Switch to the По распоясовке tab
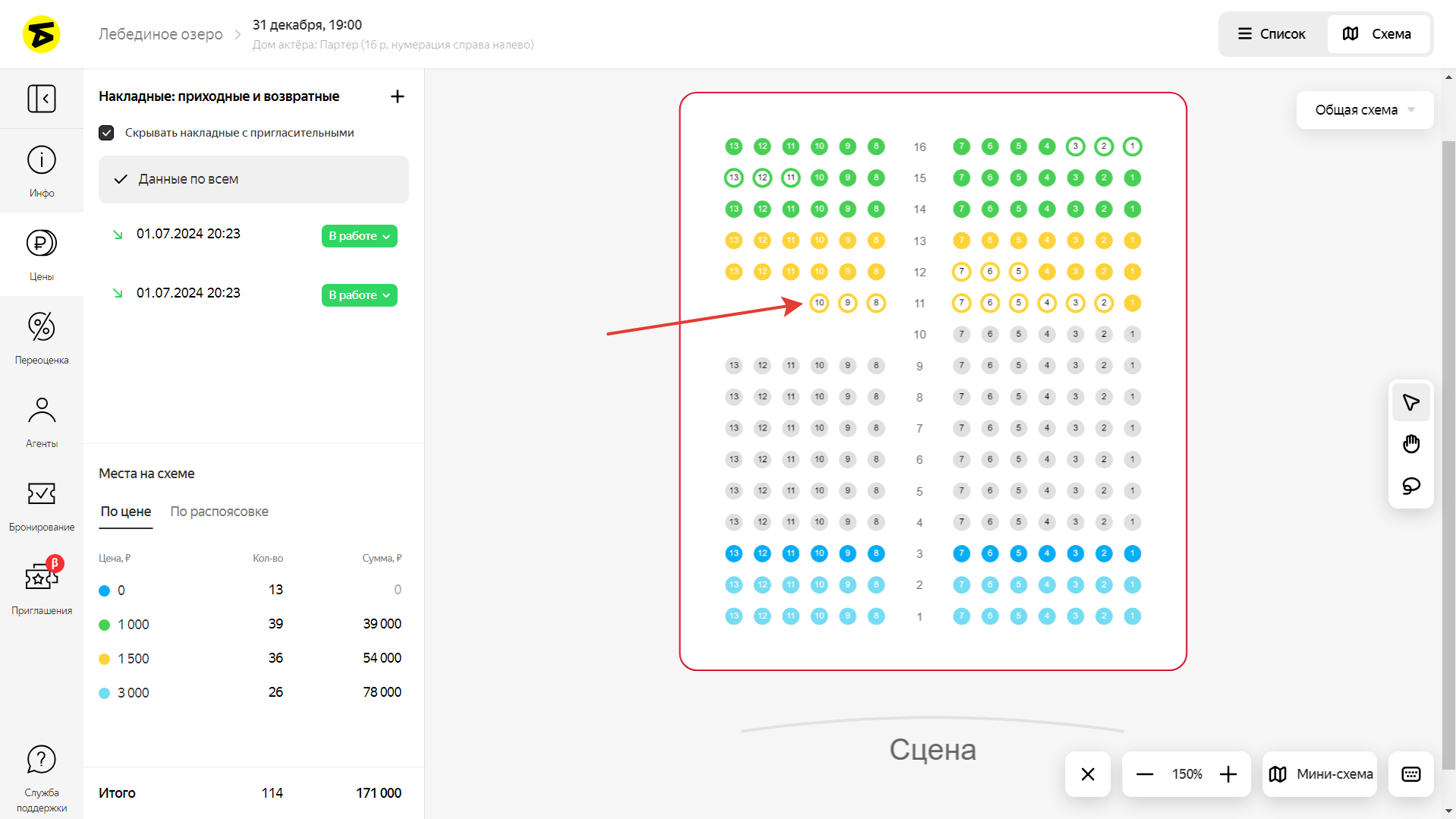1456x819 pixels. pos(219,512)
